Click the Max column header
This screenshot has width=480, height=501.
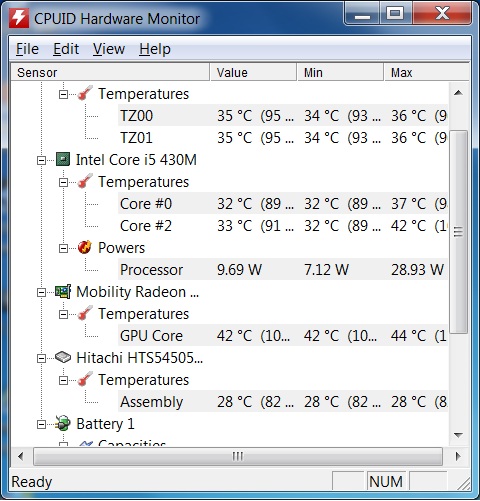point(426,72)
